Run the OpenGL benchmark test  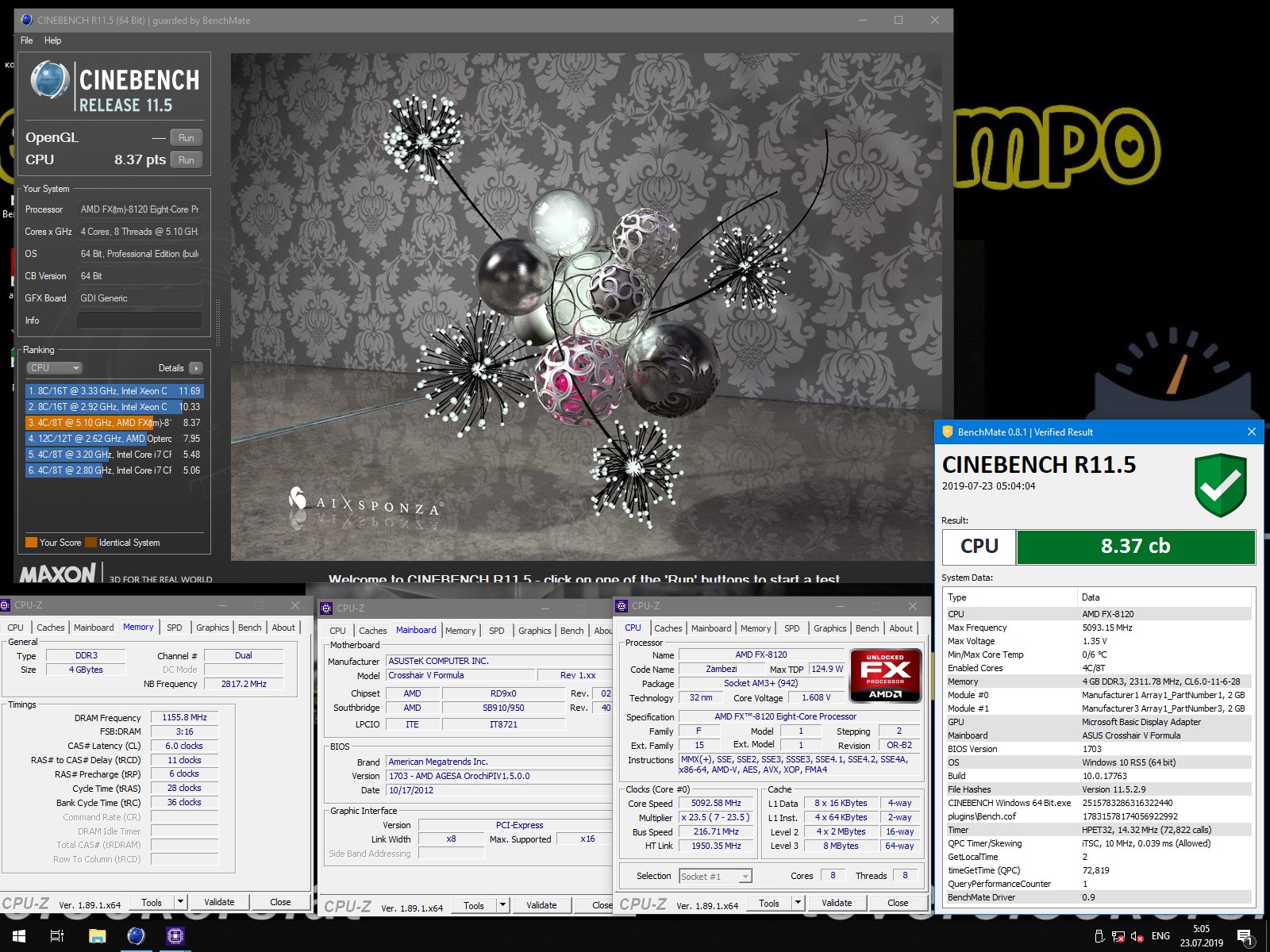(x=187, y=137)
